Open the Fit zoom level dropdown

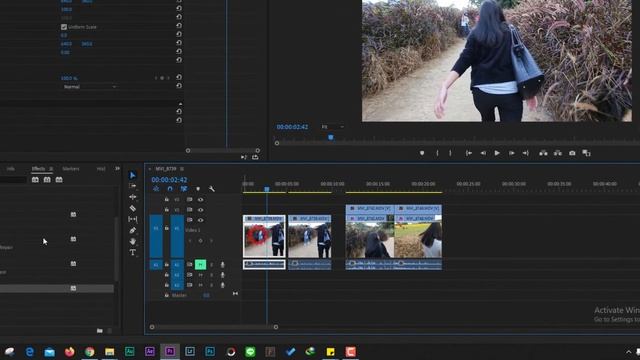coord(332,127)
